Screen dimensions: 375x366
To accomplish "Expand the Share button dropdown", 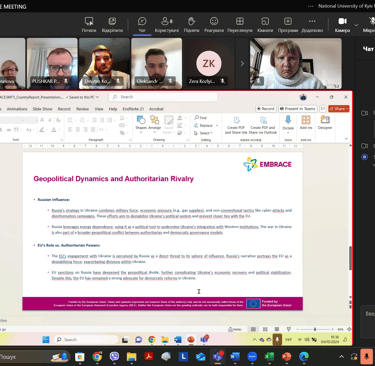I will click(347, 109).
